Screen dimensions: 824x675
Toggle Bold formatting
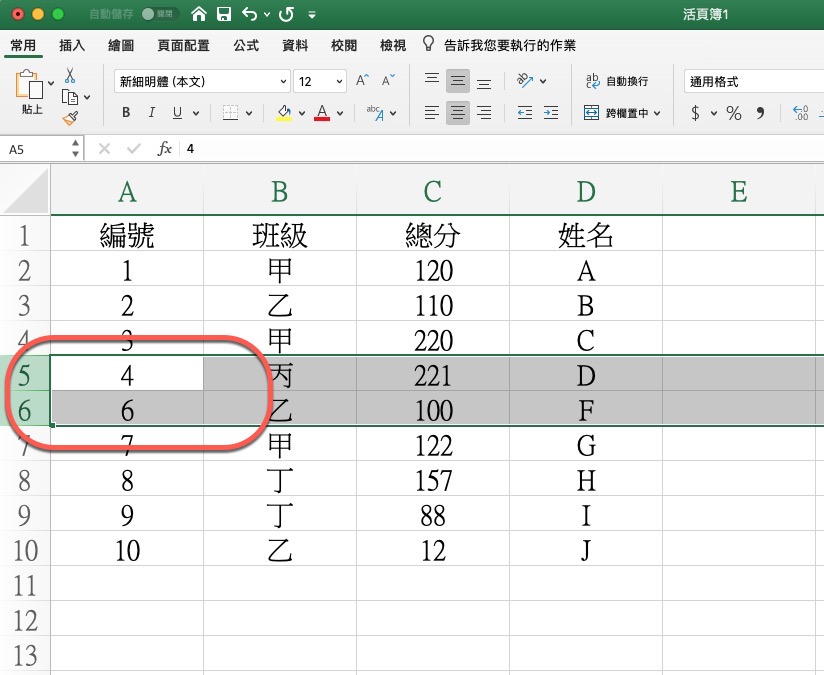click(x=126, y=113)
